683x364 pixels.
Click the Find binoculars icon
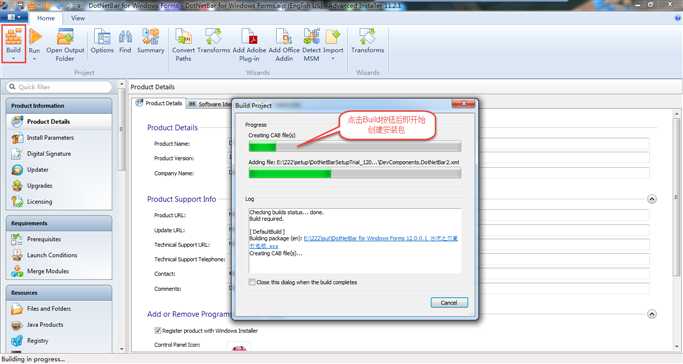coord(125,37)
